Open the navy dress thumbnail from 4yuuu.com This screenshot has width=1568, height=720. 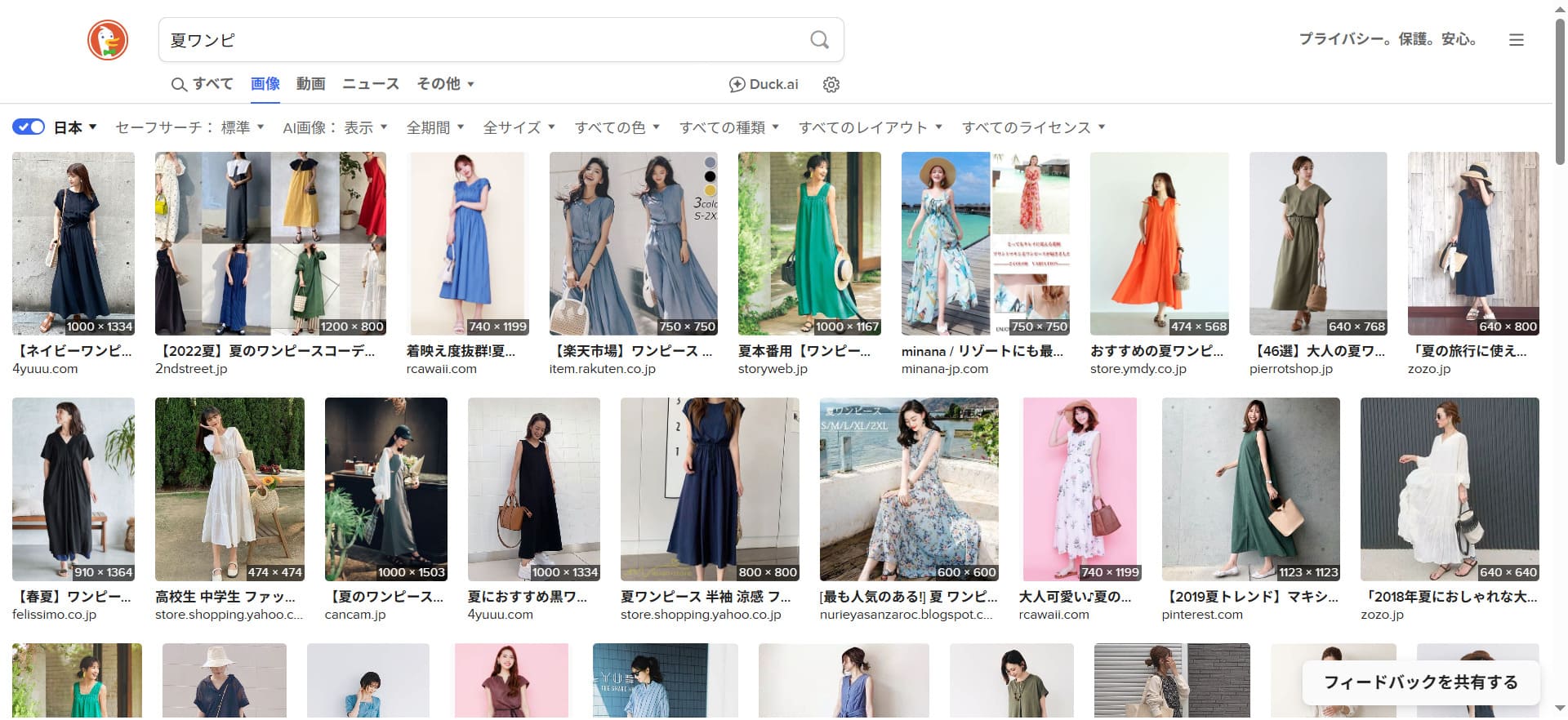73,243
